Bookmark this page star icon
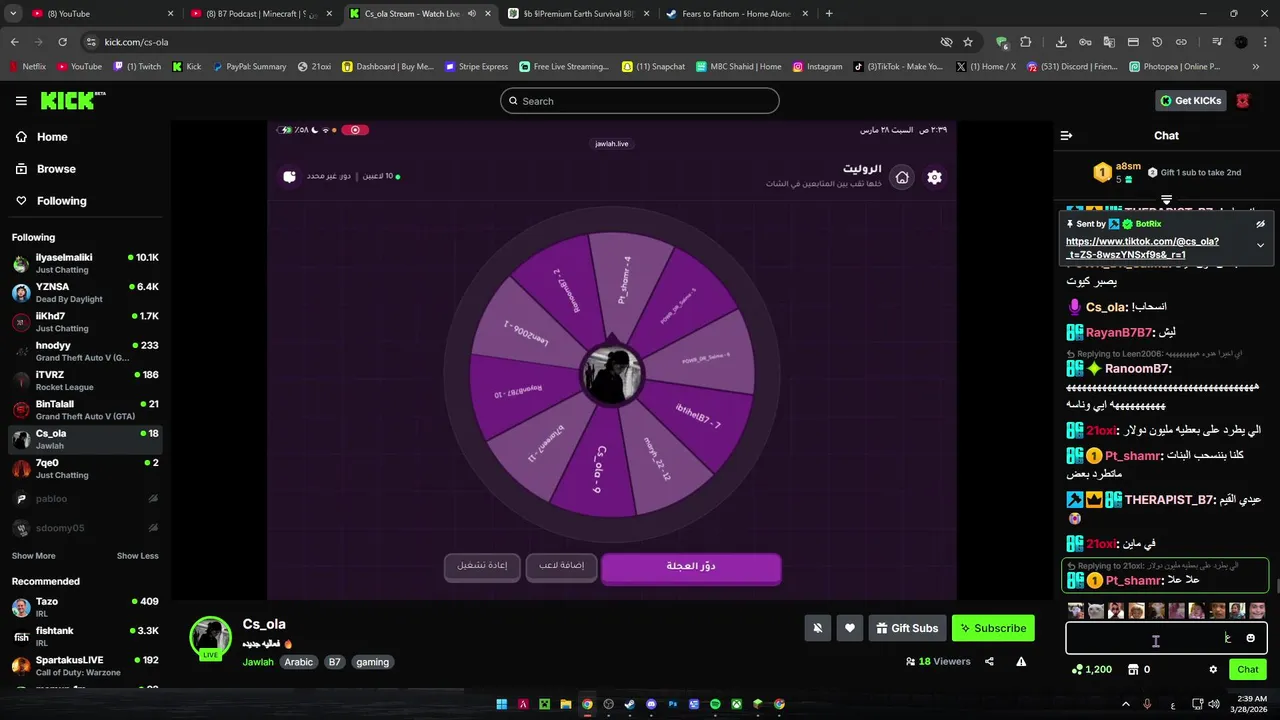Image resolution: width=1280 pixels, height=720 pixels. click(968, 42)
